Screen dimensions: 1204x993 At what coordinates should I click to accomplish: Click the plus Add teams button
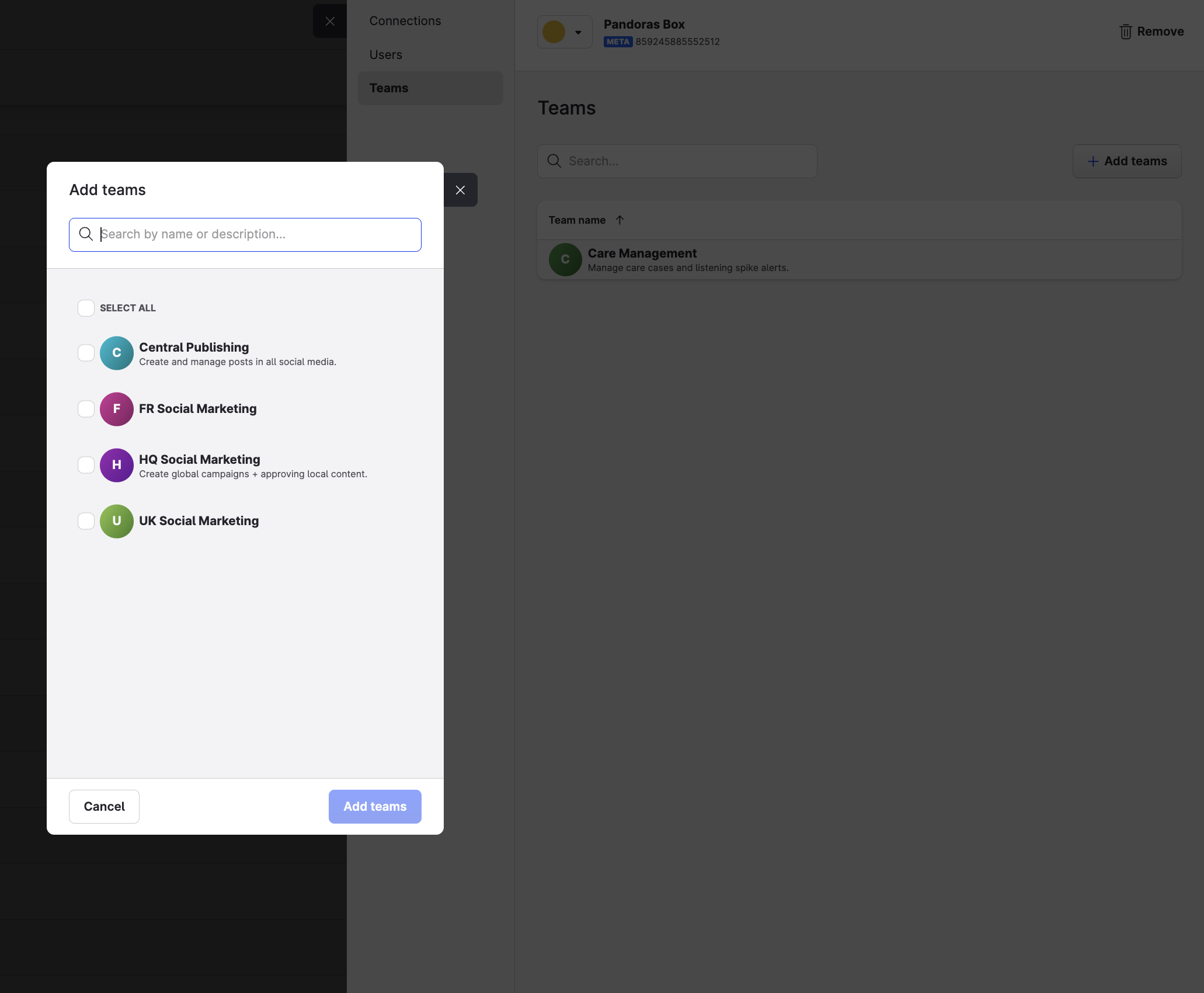(1127, 161)
